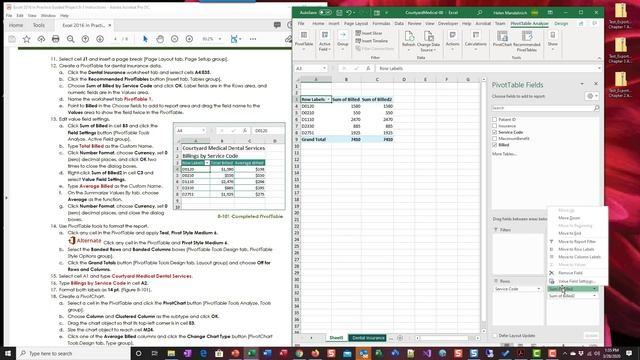Choose Move to Row Labels
The width and height of the screenshot is (640, 360).
point(576,249)
